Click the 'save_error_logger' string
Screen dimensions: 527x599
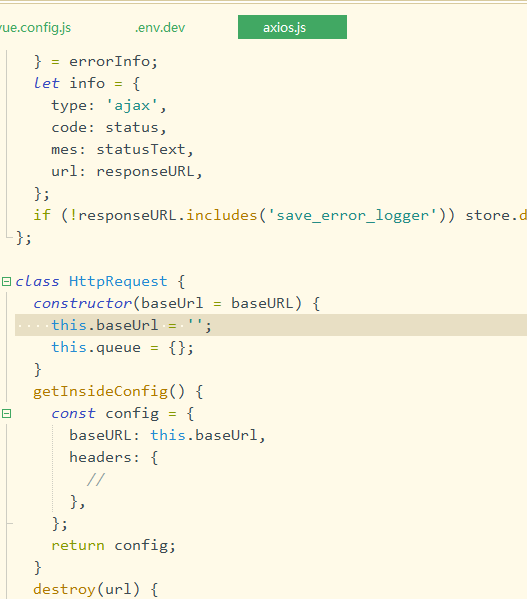pyautogui.click(x=352, y=215)
